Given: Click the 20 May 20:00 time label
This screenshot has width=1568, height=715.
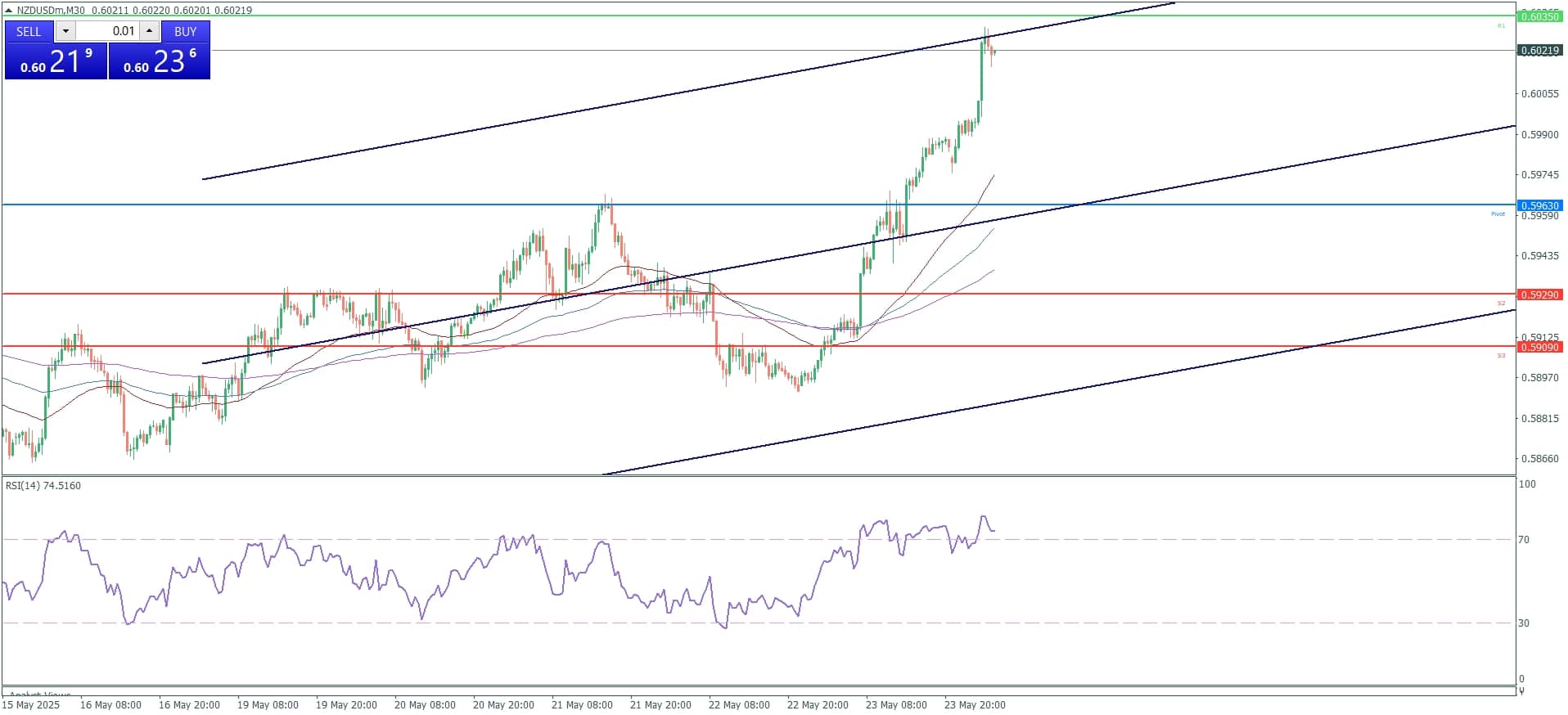Looking at the screenshot, I should point(503,705).
